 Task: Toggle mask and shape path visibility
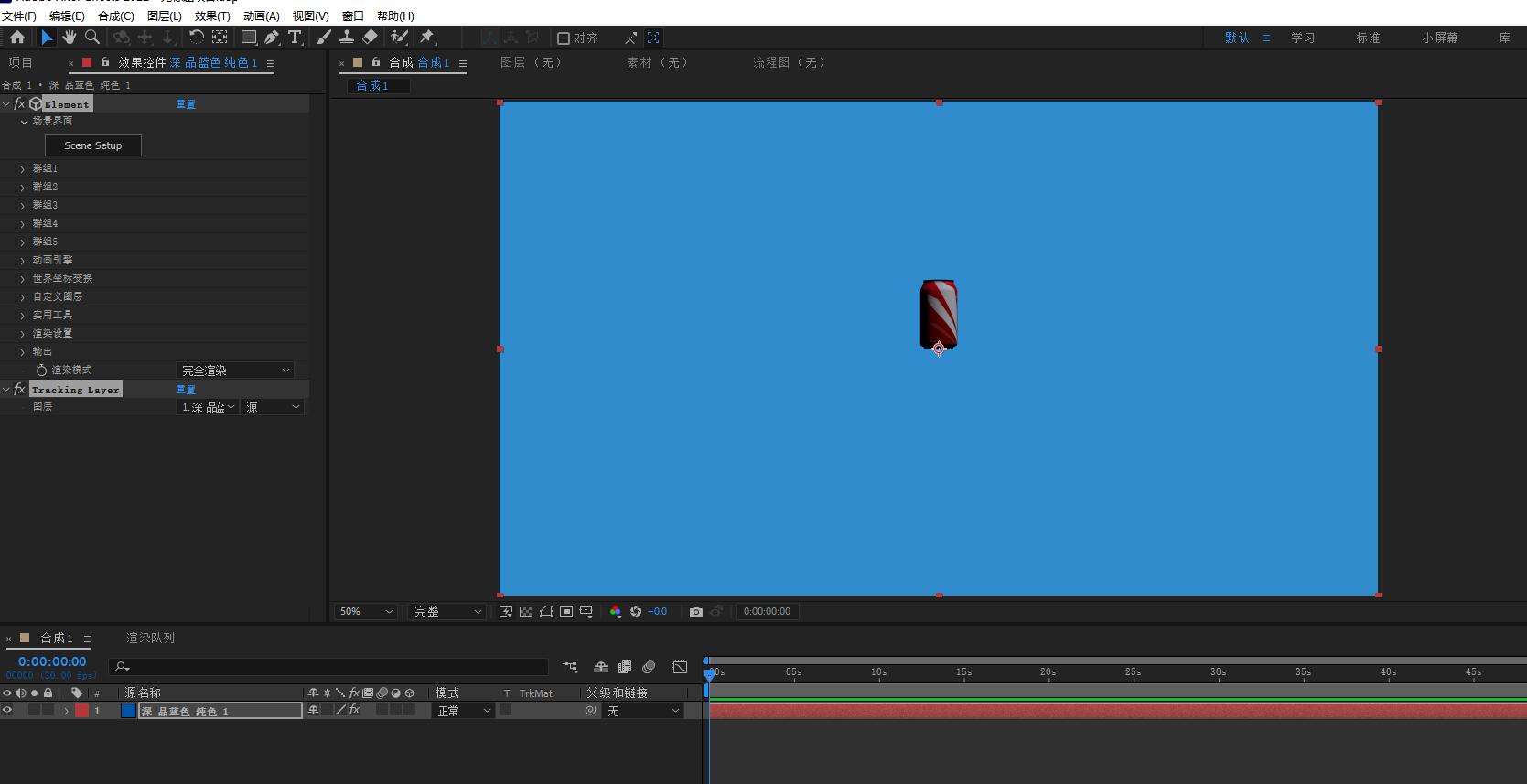click(x=546, y=611)
